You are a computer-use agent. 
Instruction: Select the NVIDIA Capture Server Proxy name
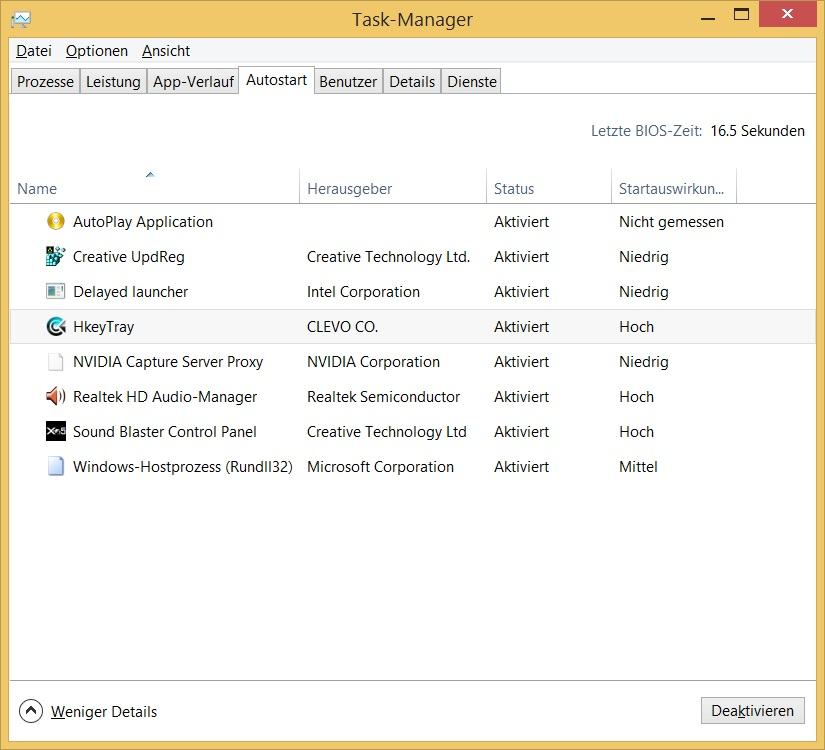coord(168,362)
